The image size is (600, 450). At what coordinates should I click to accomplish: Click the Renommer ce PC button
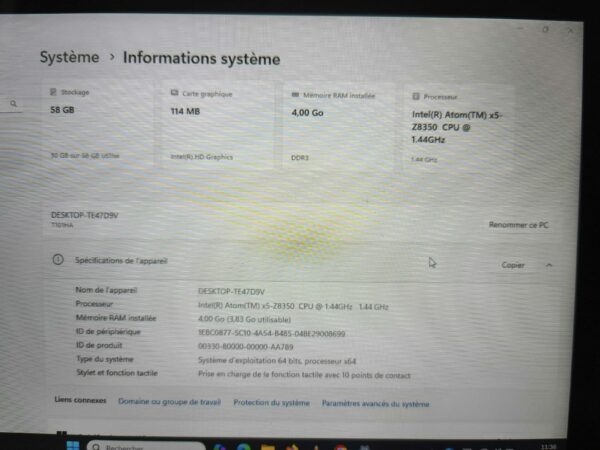[518, 225]
